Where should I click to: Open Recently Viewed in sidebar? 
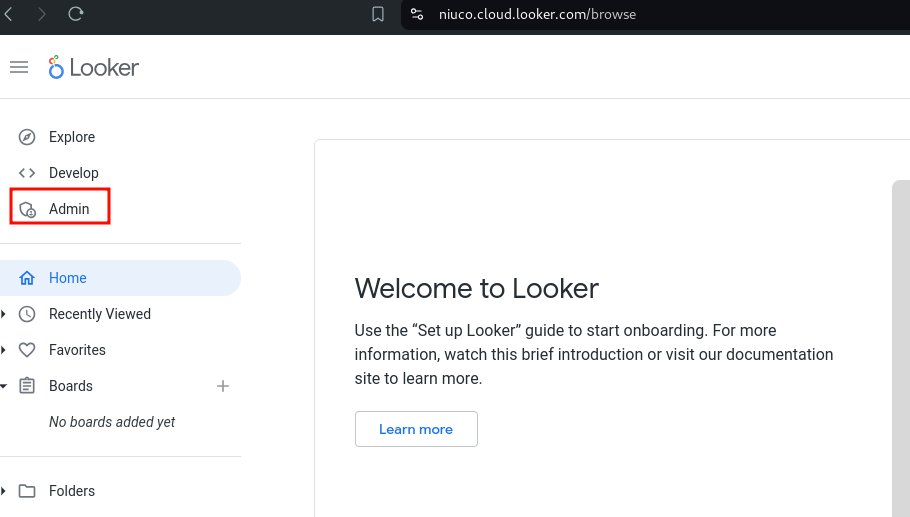pos(100,314)
